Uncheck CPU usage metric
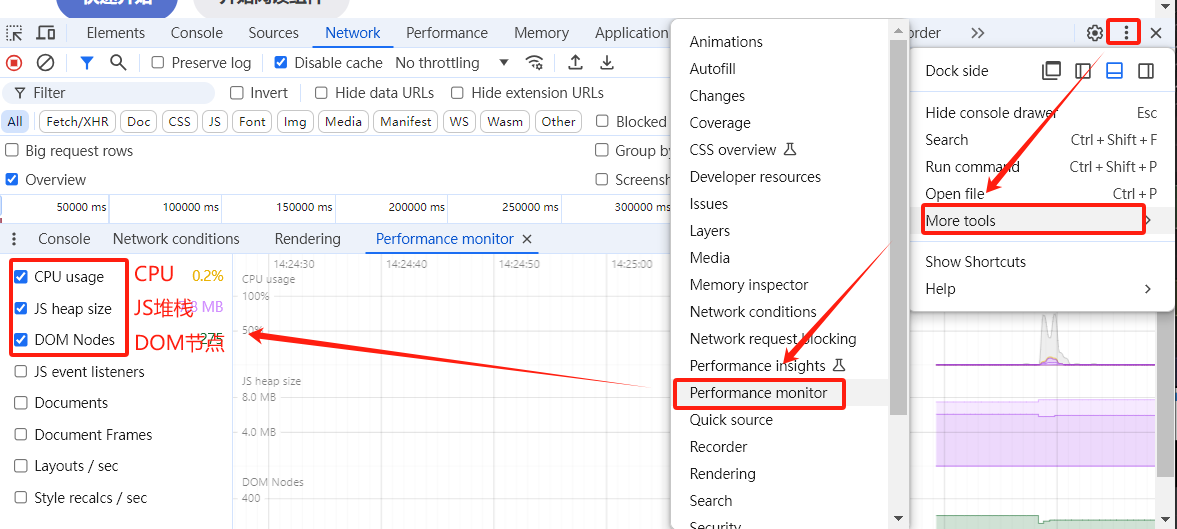This screenshot has height=529, width=1177. (x=21, y=277)
